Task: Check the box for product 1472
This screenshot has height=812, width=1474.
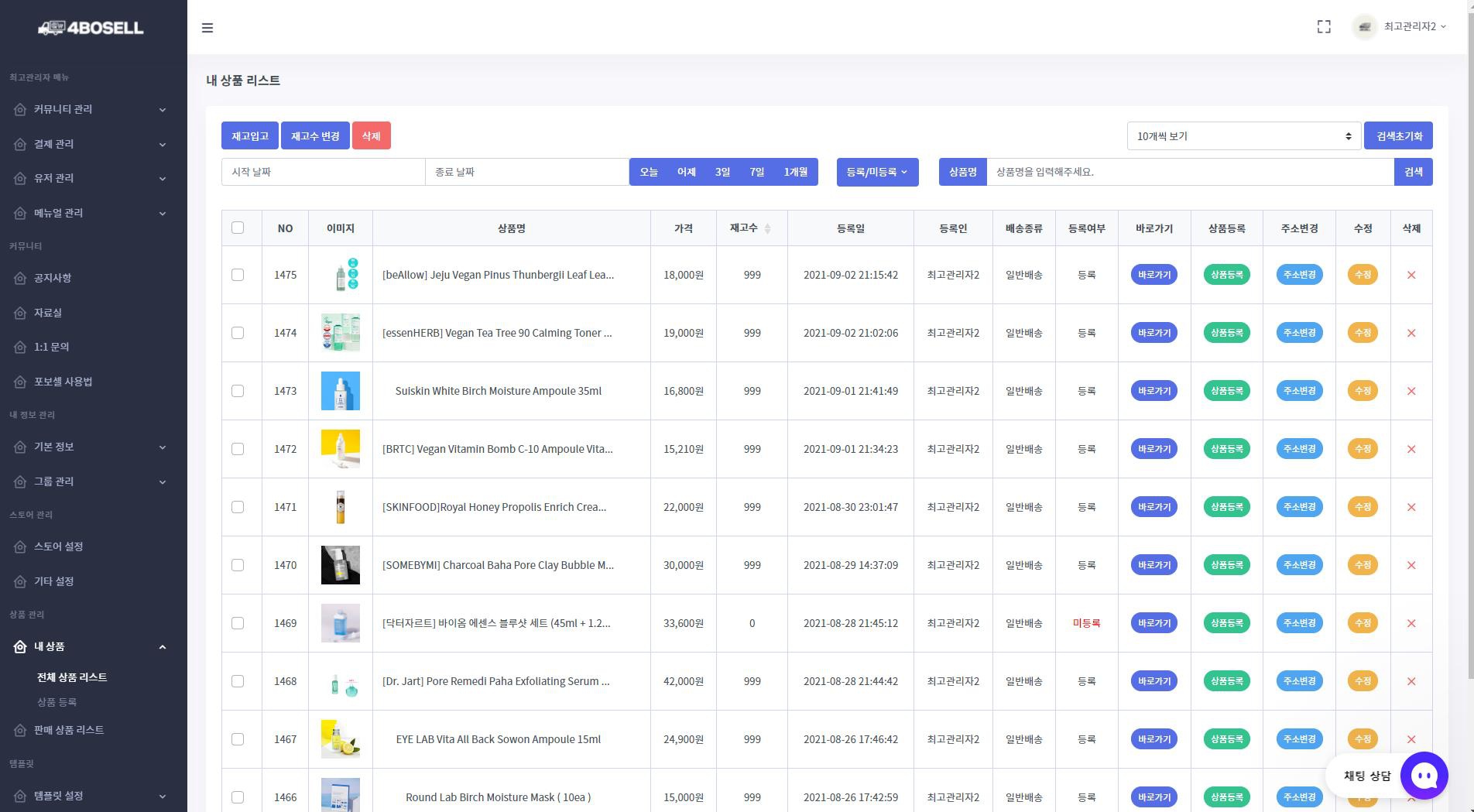Action: (238, 449)
